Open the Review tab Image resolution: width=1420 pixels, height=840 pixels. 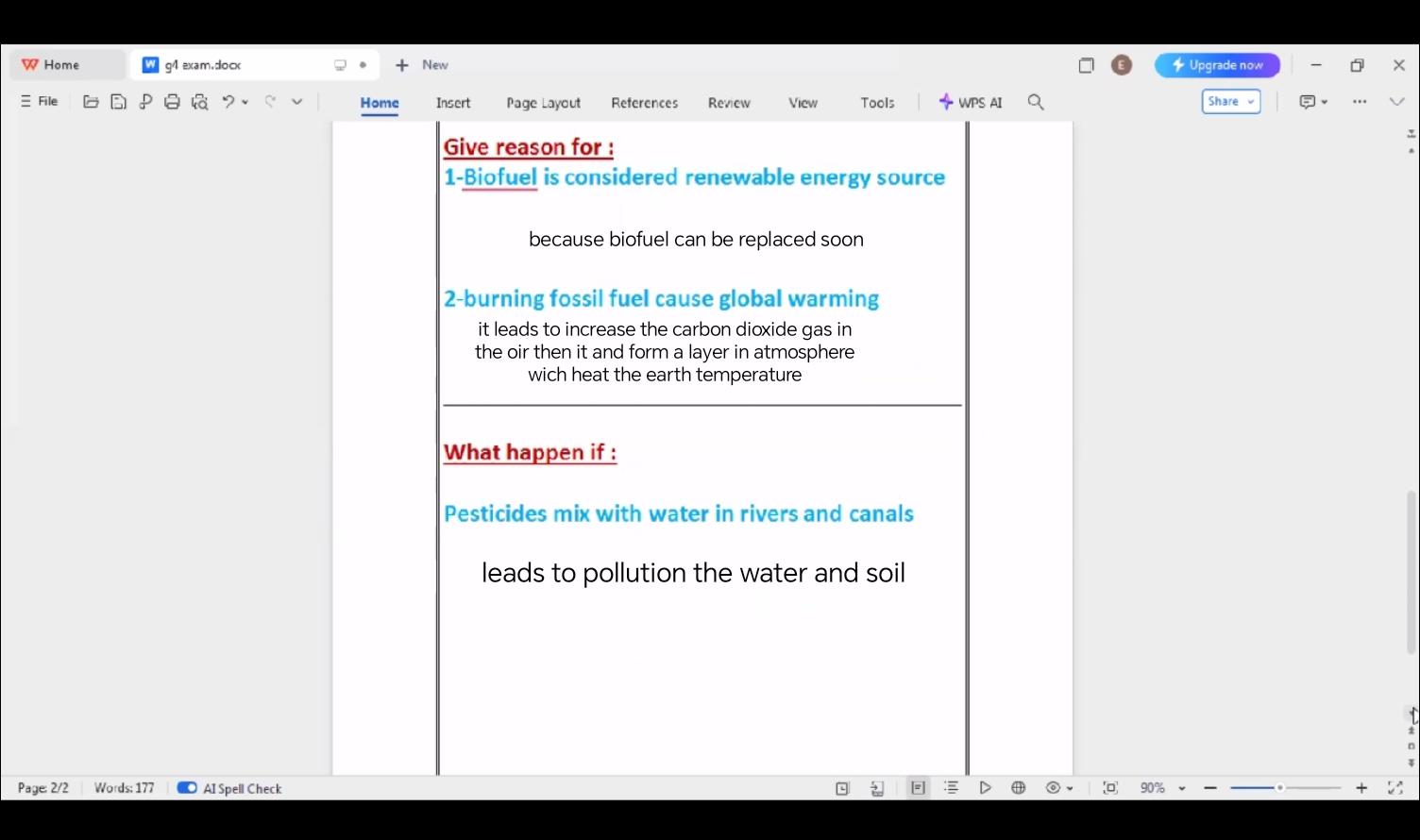coord(729,103)
